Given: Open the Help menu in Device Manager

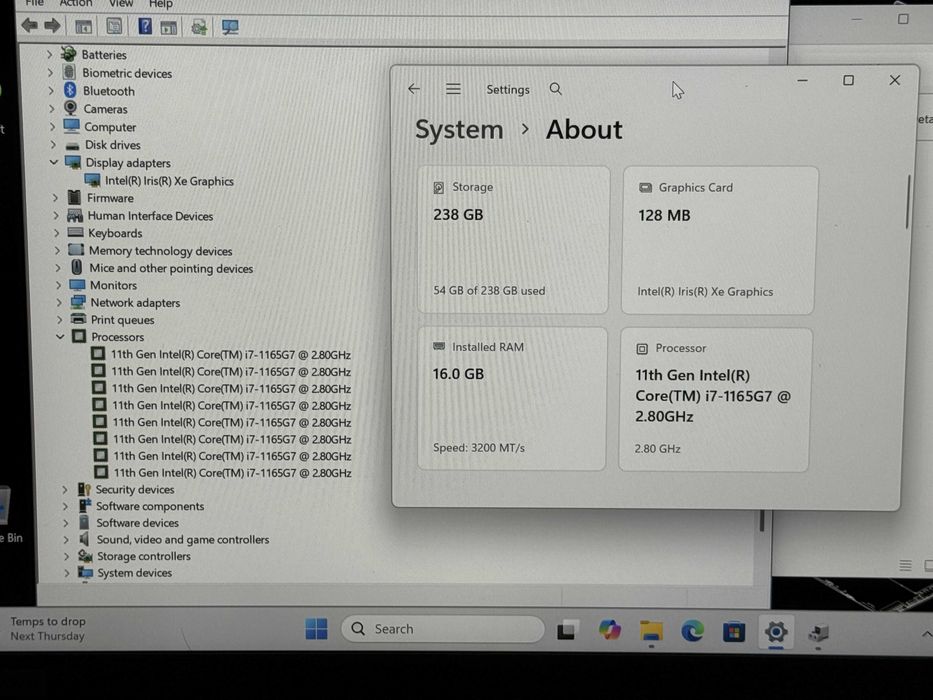Looking at the screenshot, I should [161, 4].
